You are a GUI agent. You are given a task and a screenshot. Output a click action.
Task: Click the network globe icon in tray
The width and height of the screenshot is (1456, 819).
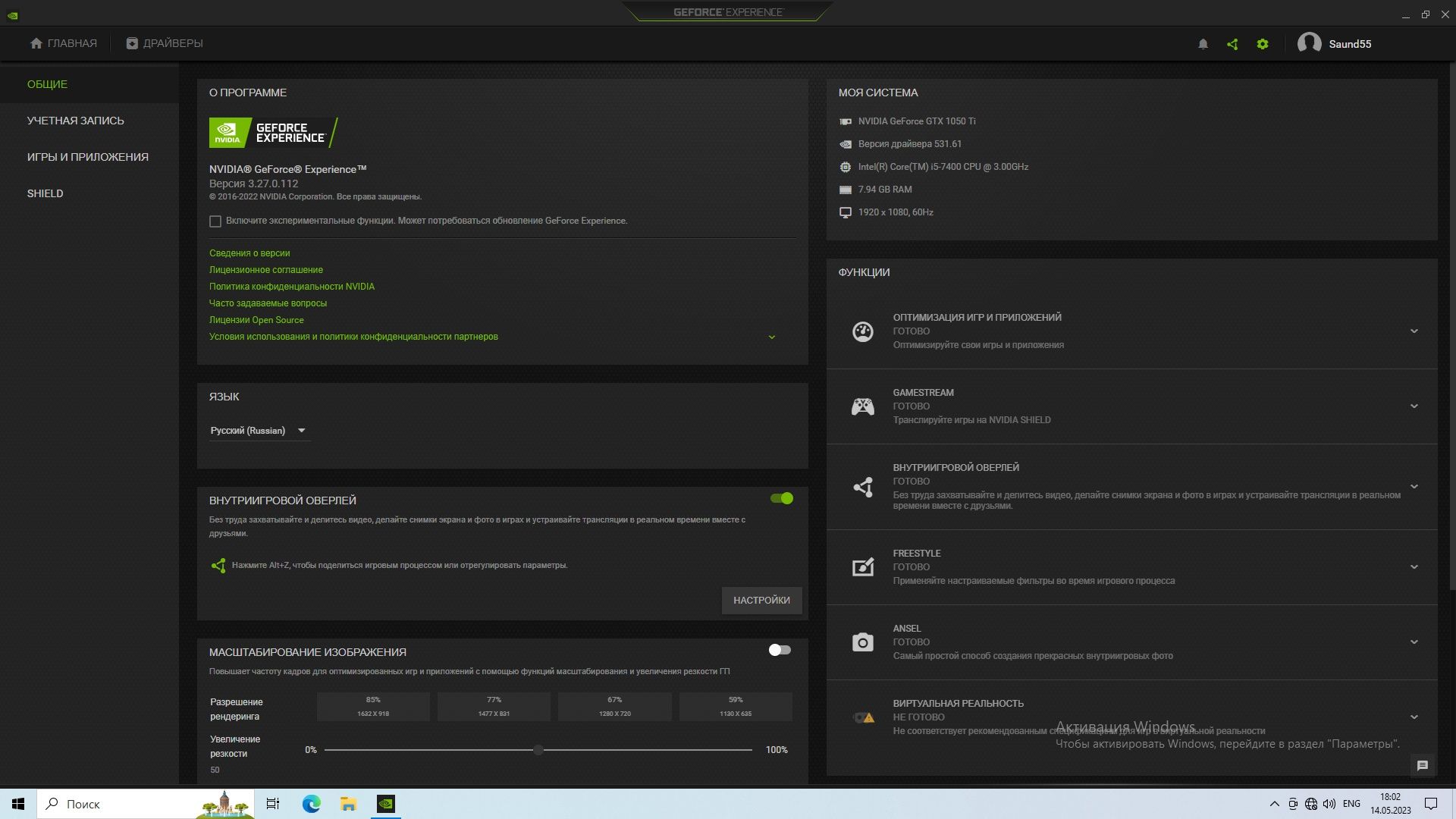pyautogui.click(x=1311, y=804)
